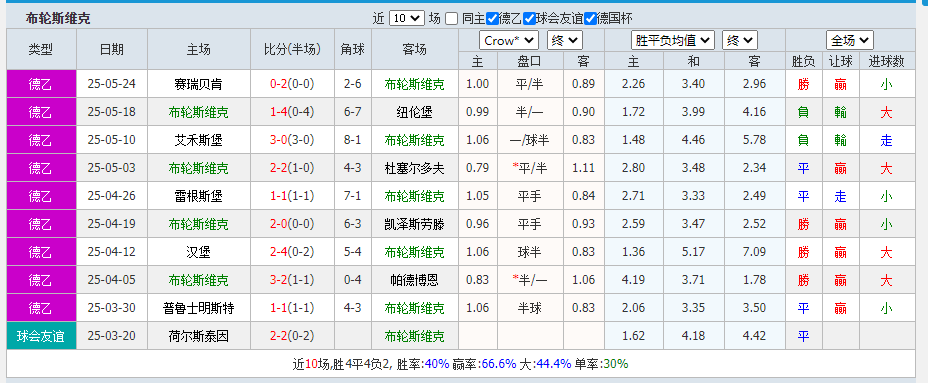Open home team 荷尔斯泰因

pyautogui.click(x=198, y=336)
